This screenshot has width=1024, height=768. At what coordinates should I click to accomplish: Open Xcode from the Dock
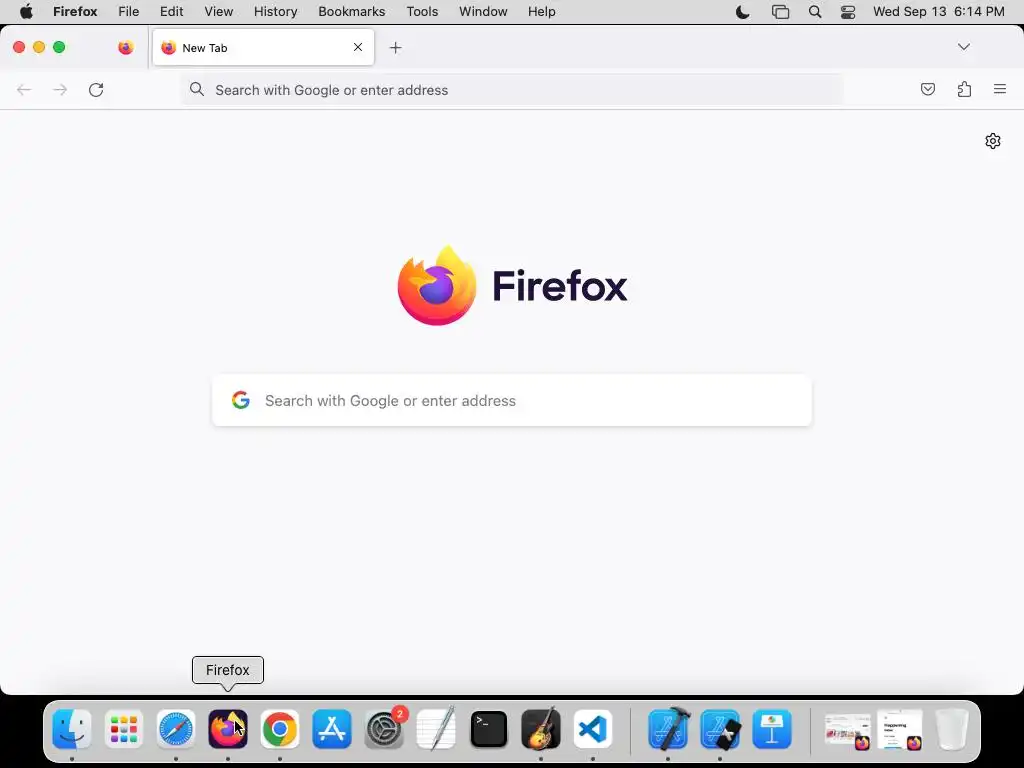[669, 729]
